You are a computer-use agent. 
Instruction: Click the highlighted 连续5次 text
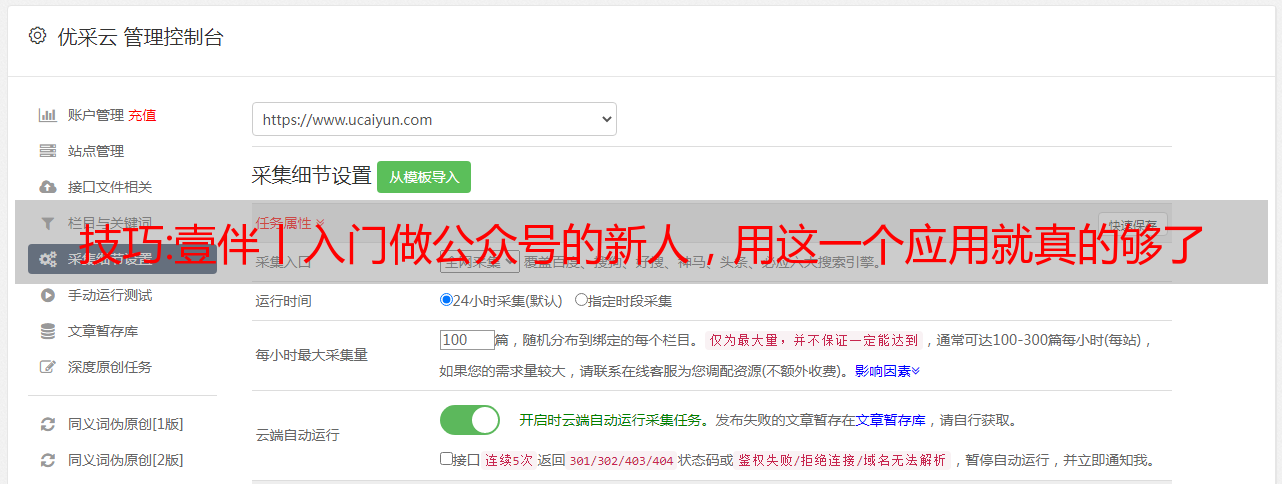coord(508,460)
